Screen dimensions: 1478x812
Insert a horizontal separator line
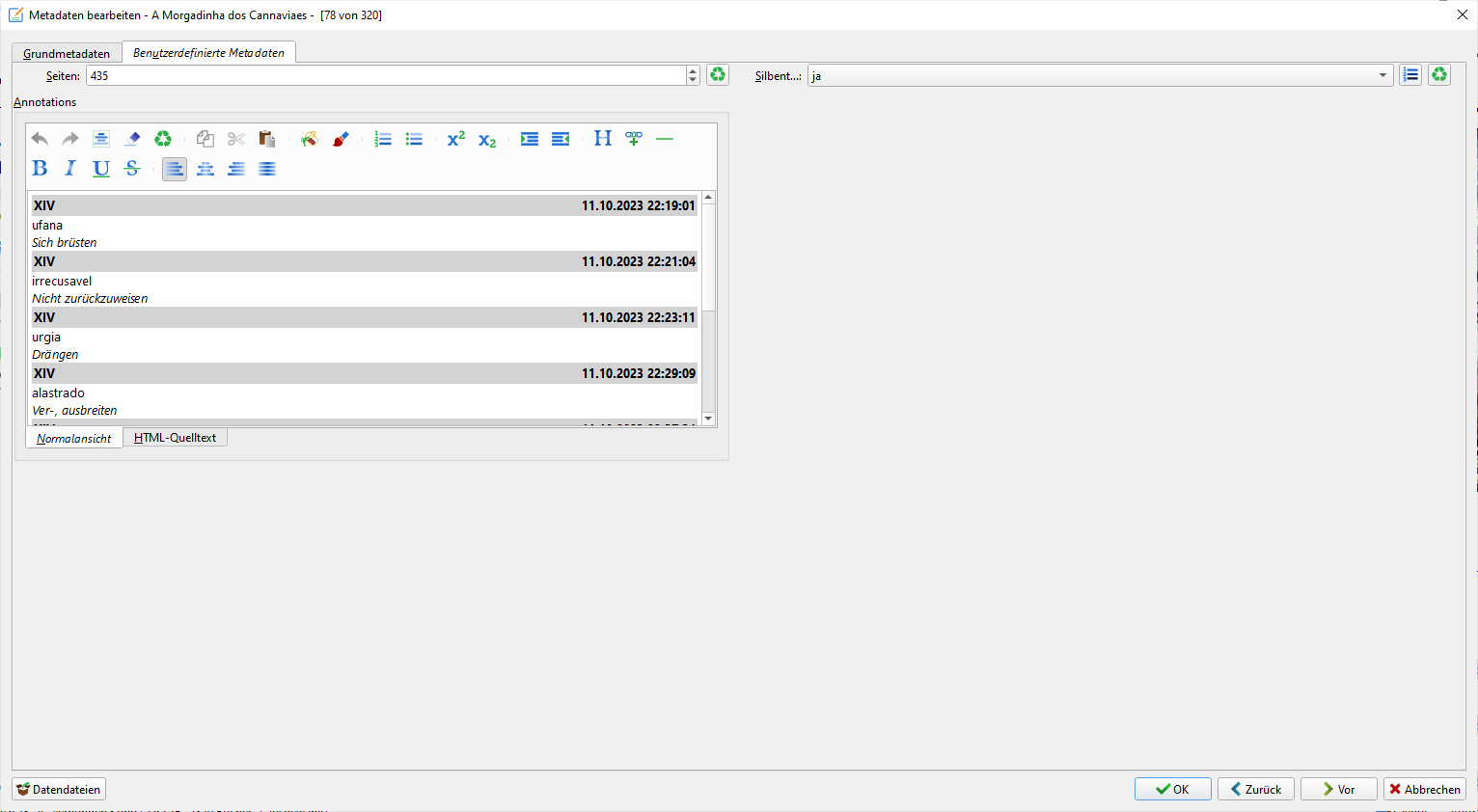point(665,139)
